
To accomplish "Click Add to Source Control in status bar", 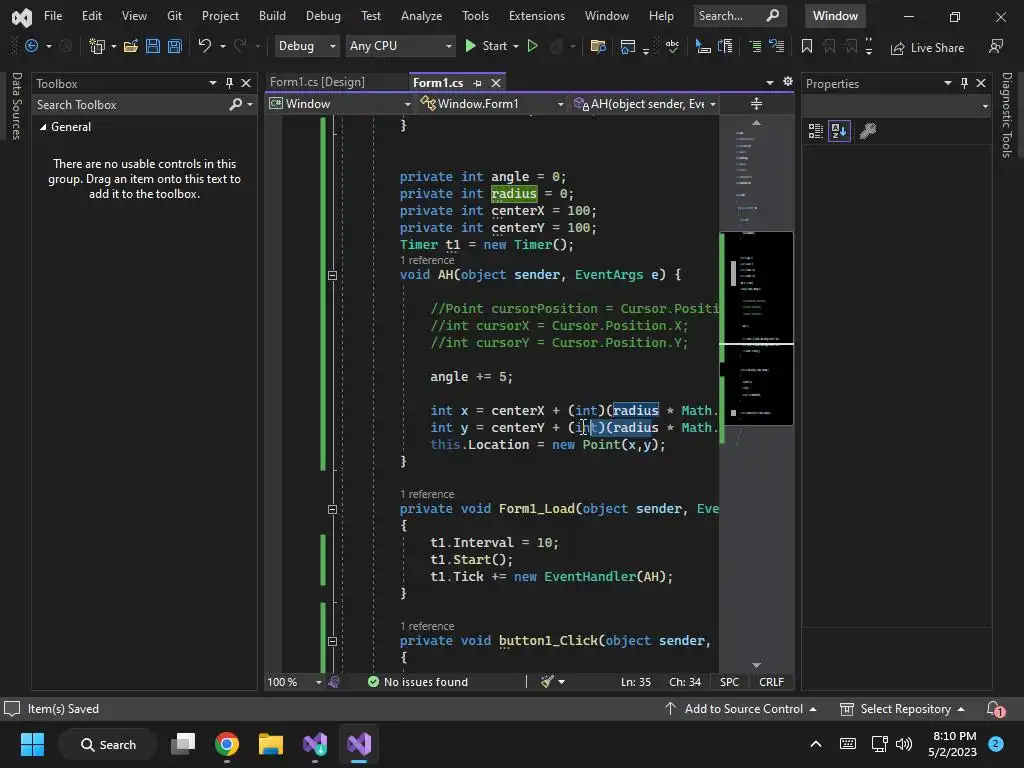I will point(741,709).
